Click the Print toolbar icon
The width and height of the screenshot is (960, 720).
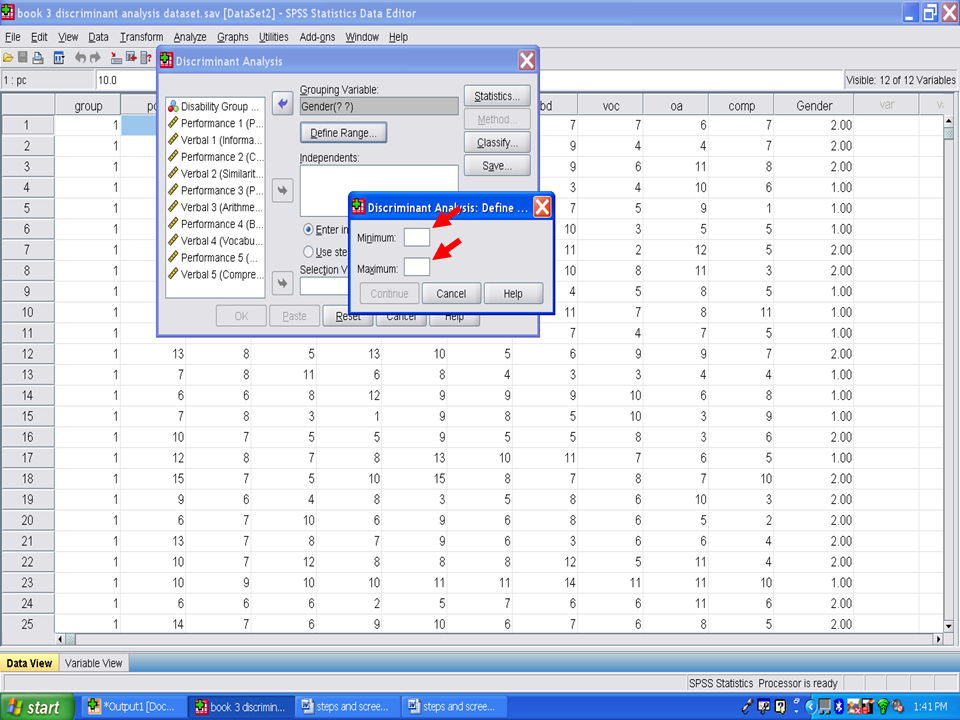(x=38, y=58)
